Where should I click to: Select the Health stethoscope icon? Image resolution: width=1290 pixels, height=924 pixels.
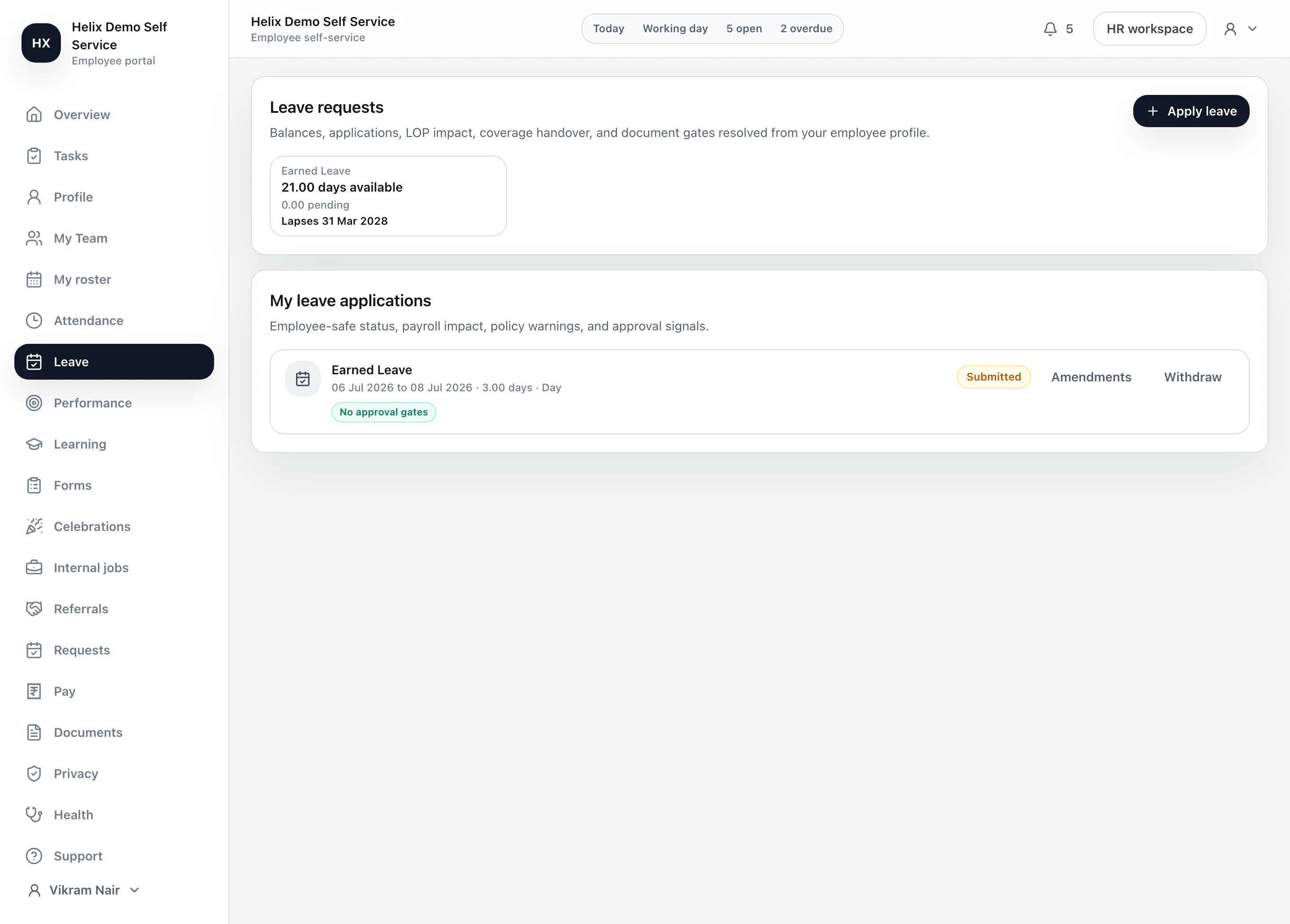(x=34, y=815)
